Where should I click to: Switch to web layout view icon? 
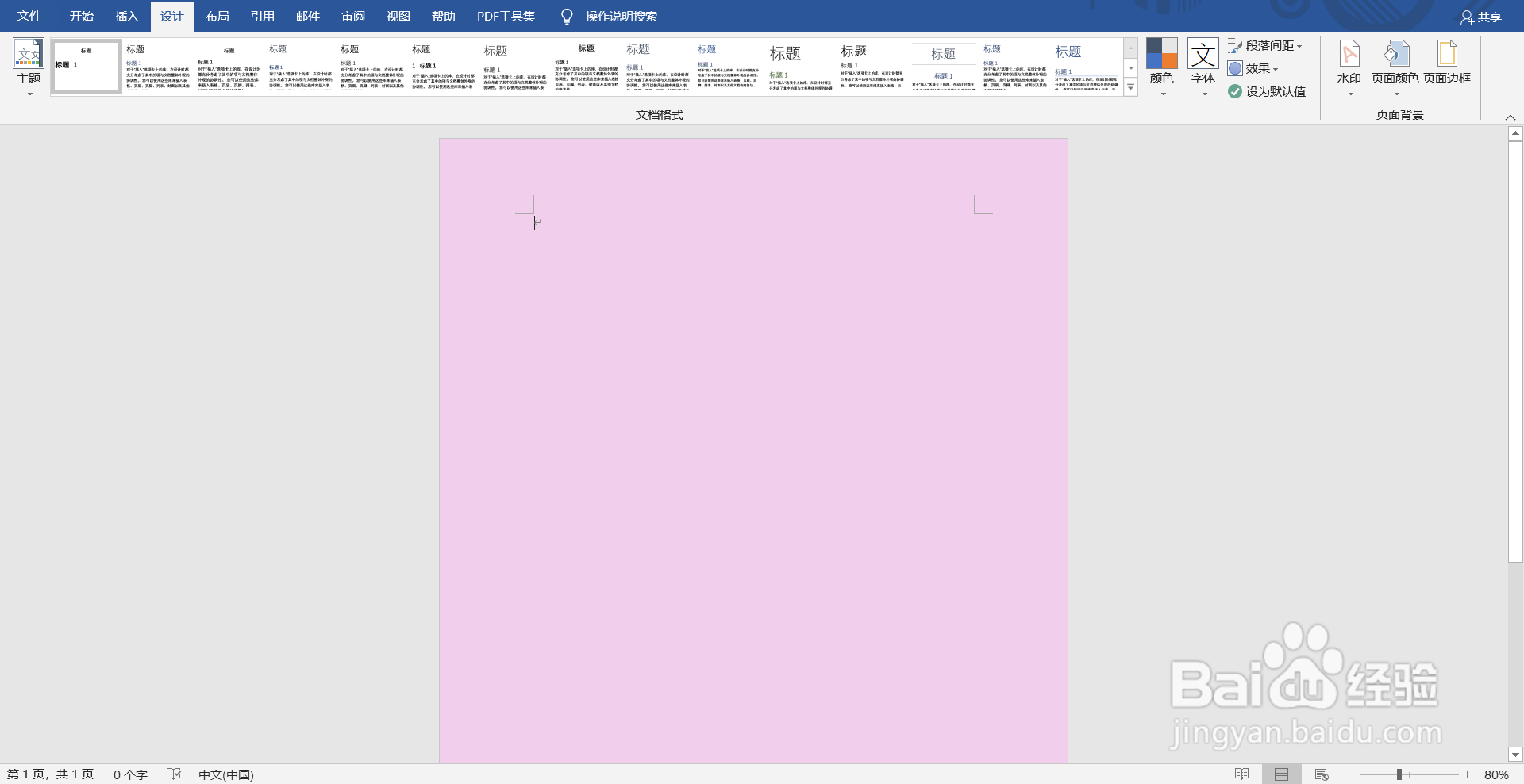click(1322, 774)
